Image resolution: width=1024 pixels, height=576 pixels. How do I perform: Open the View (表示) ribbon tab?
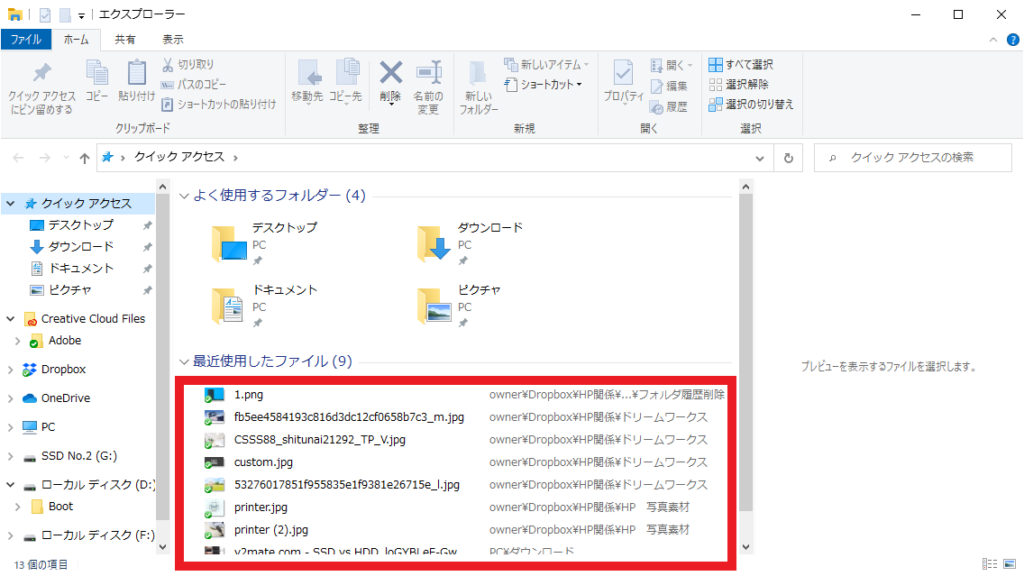173,40
